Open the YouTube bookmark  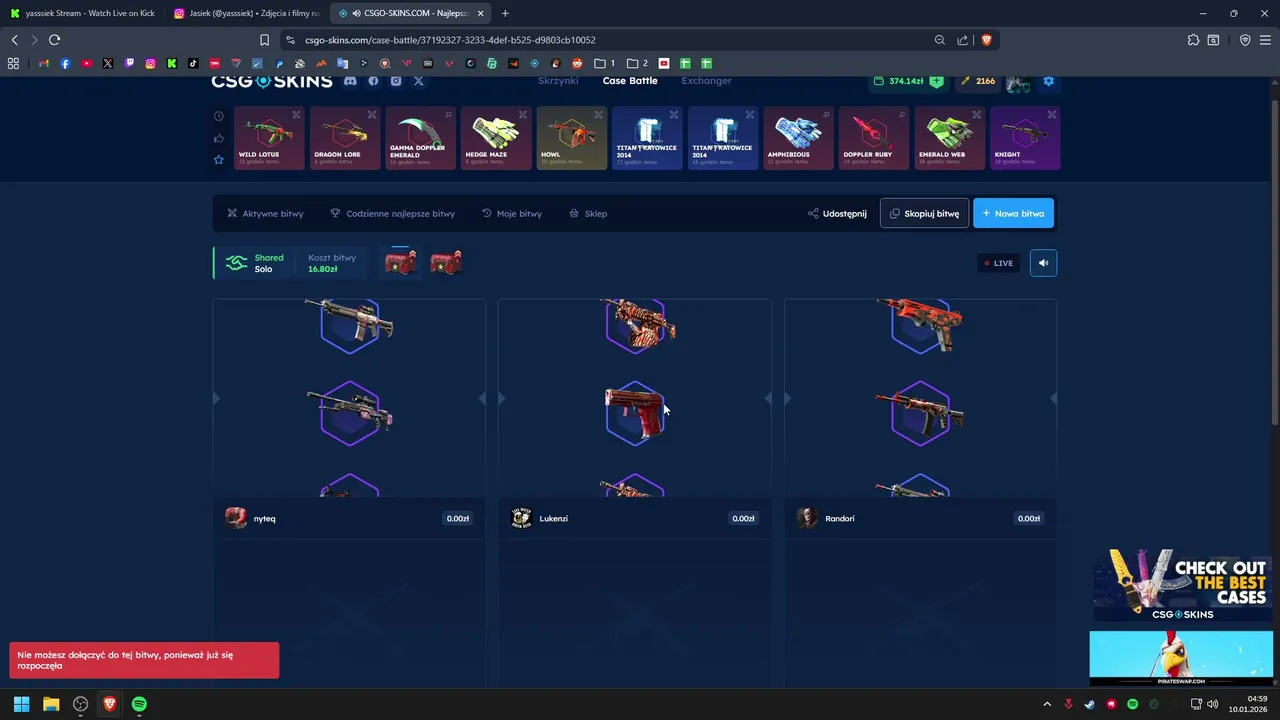pos(87,63)
